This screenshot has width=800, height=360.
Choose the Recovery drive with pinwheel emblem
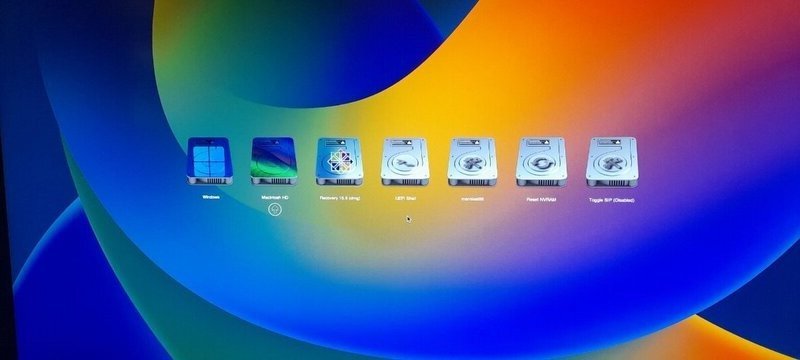(x=340, y=161)
